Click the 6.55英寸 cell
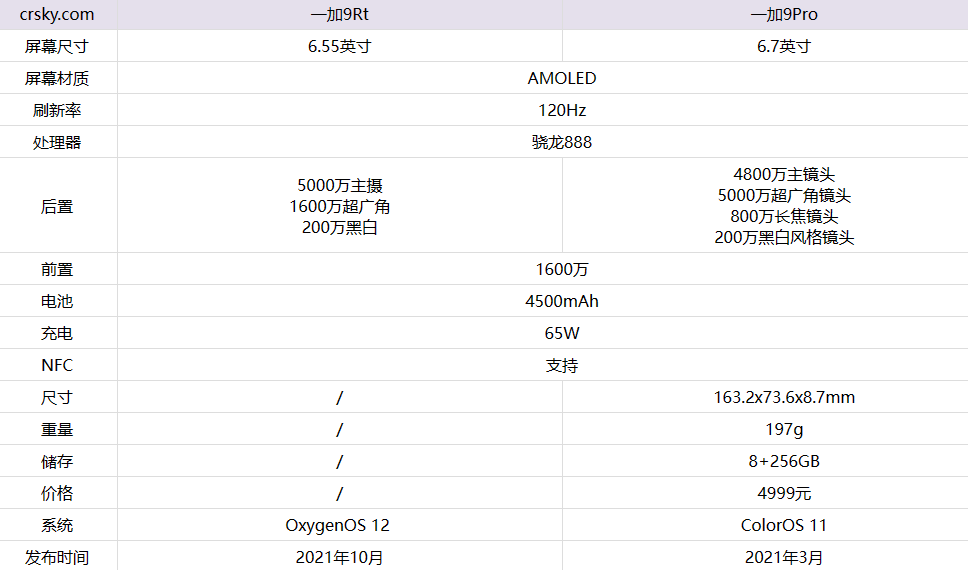This screenshot has height=570, width=968. [x=340, y=46]
